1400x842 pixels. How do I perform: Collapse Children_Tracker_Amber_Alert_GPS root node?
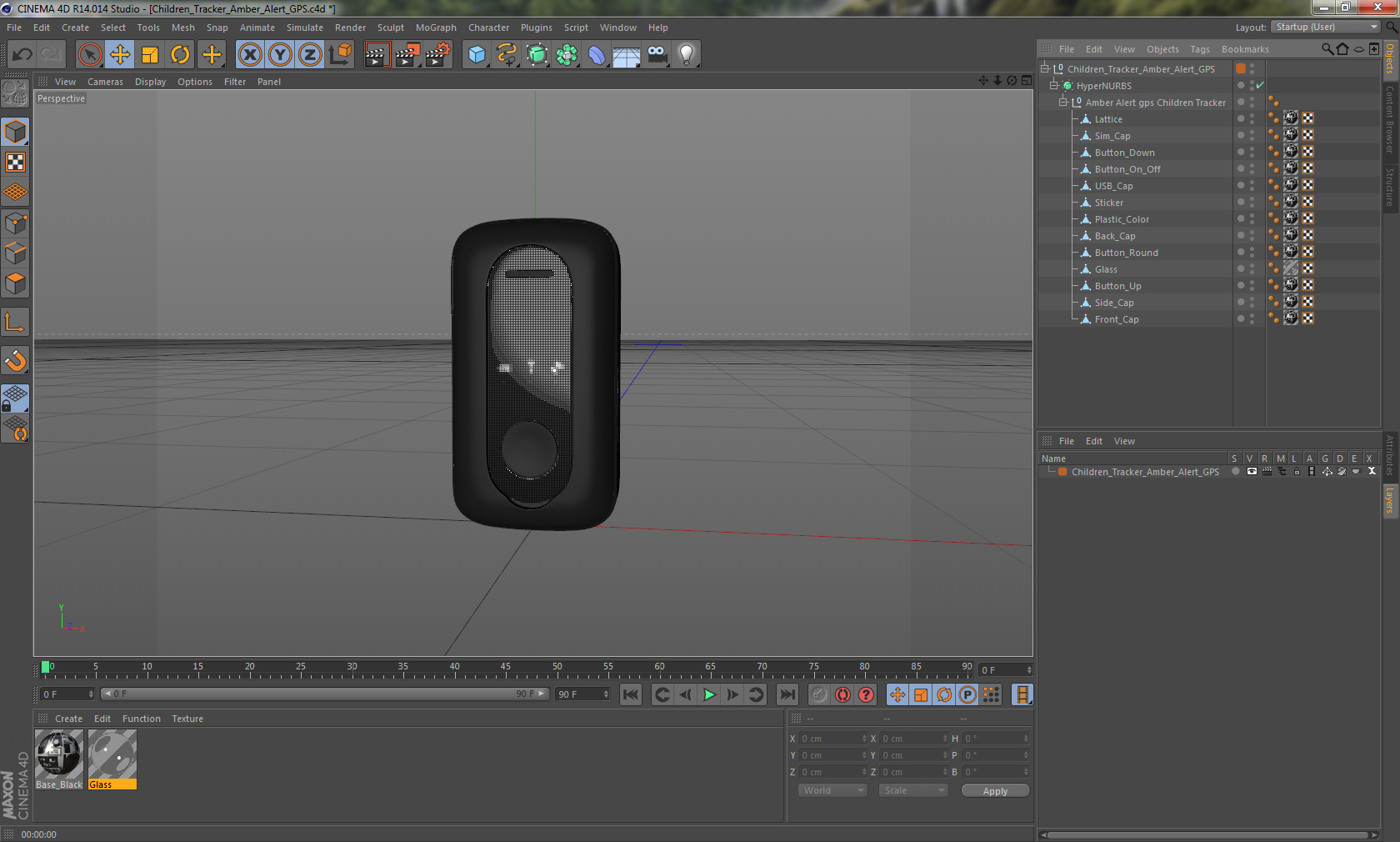pos(1044,69)
